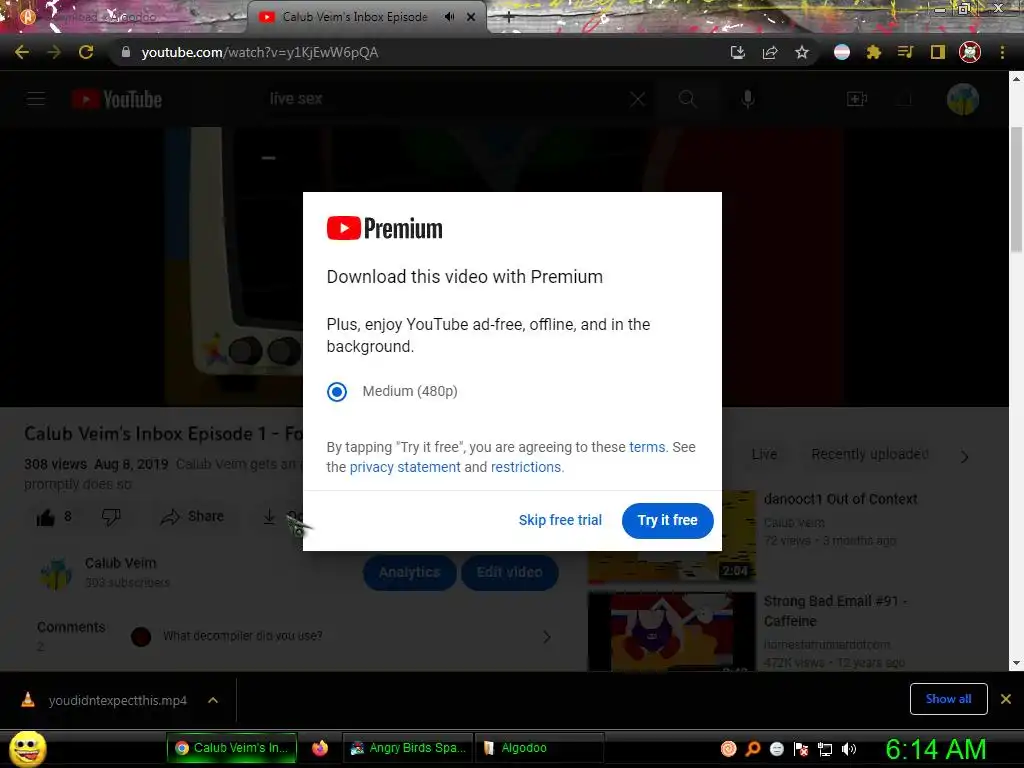
Task: Open the privacy statement link
Action: [405, 468]
